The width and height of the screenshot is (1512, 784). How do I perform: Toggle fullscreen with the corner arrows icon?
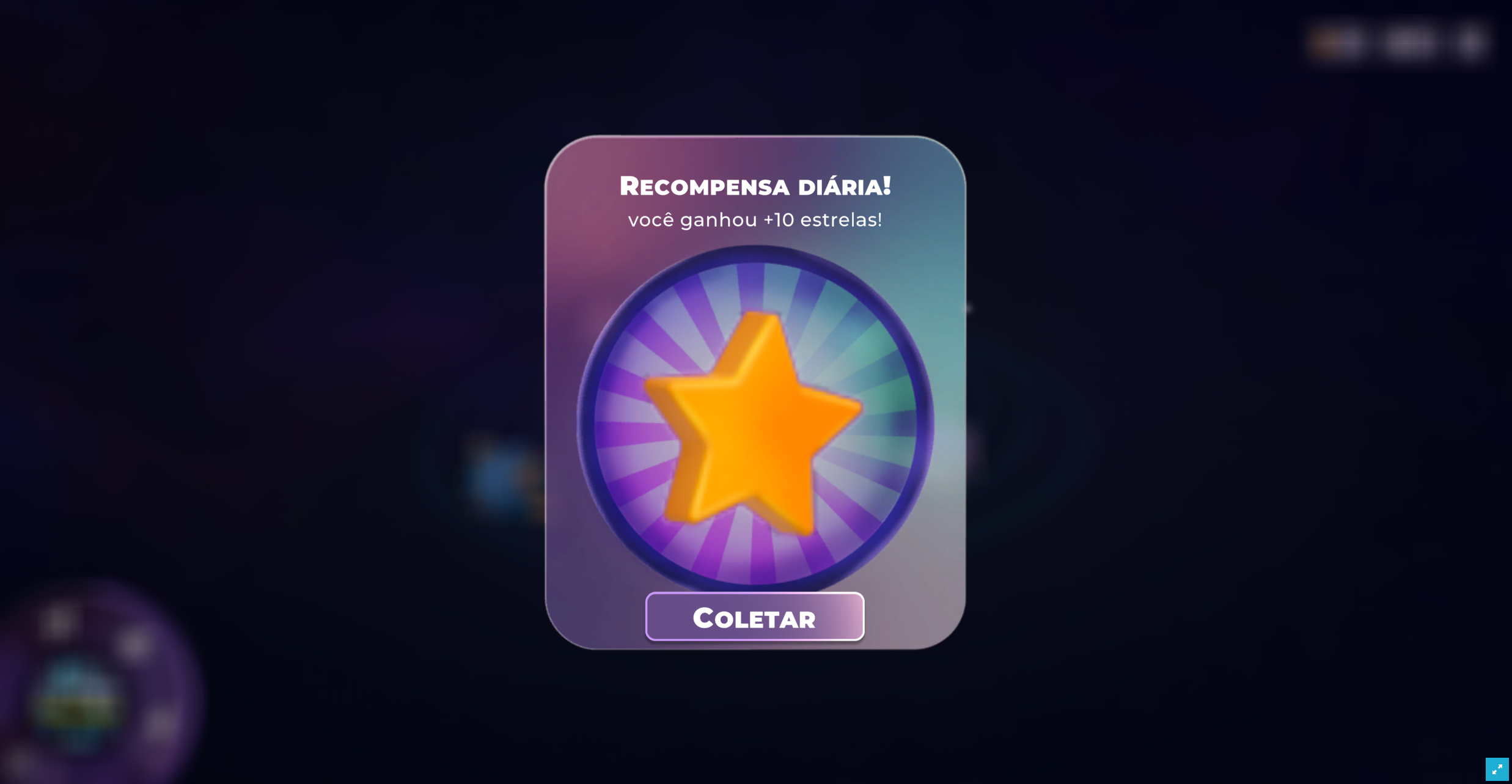point(1497,769)
